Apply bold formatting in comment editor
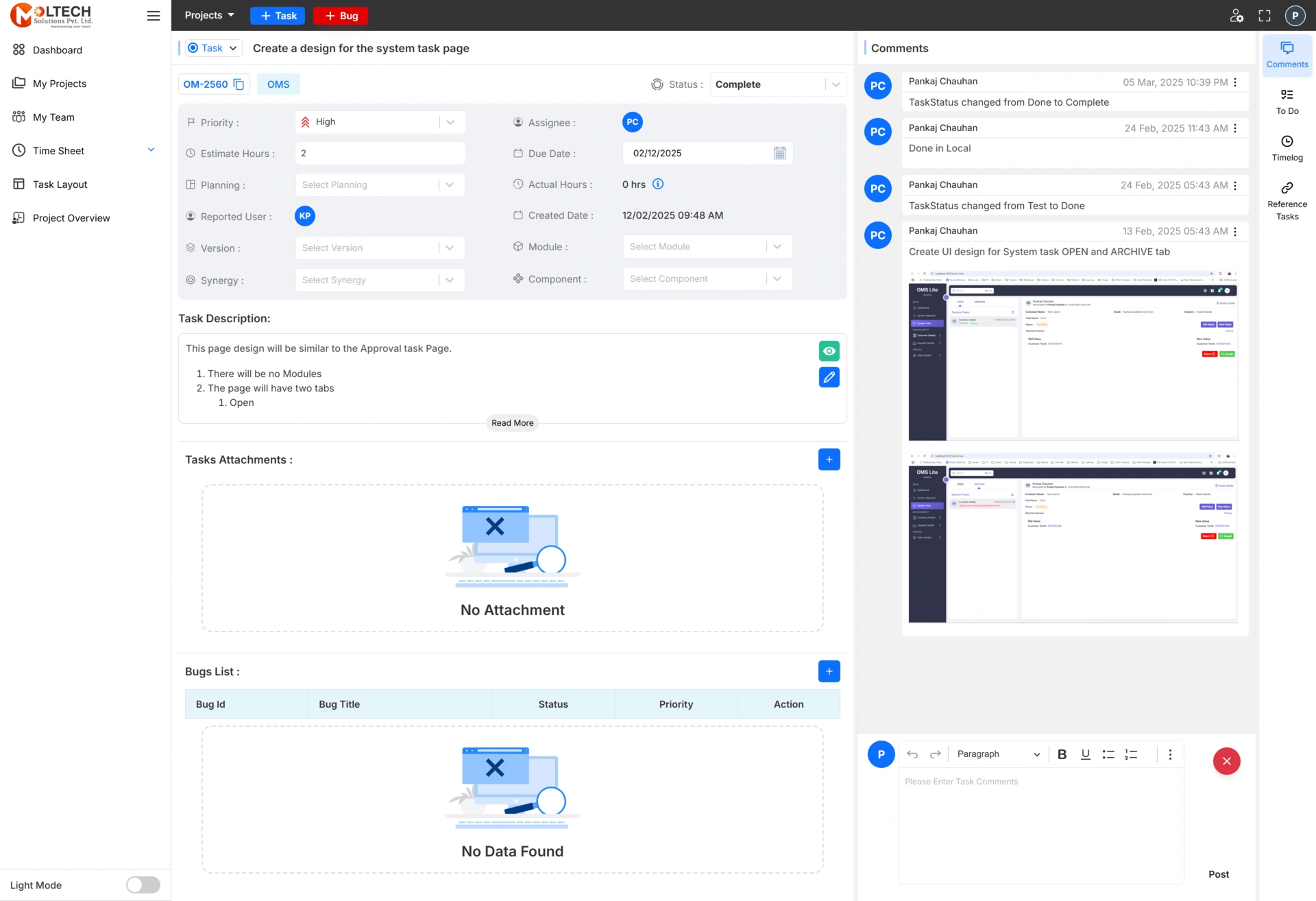This screenshot has height=901, width=1316. (x=1062, y=754)
